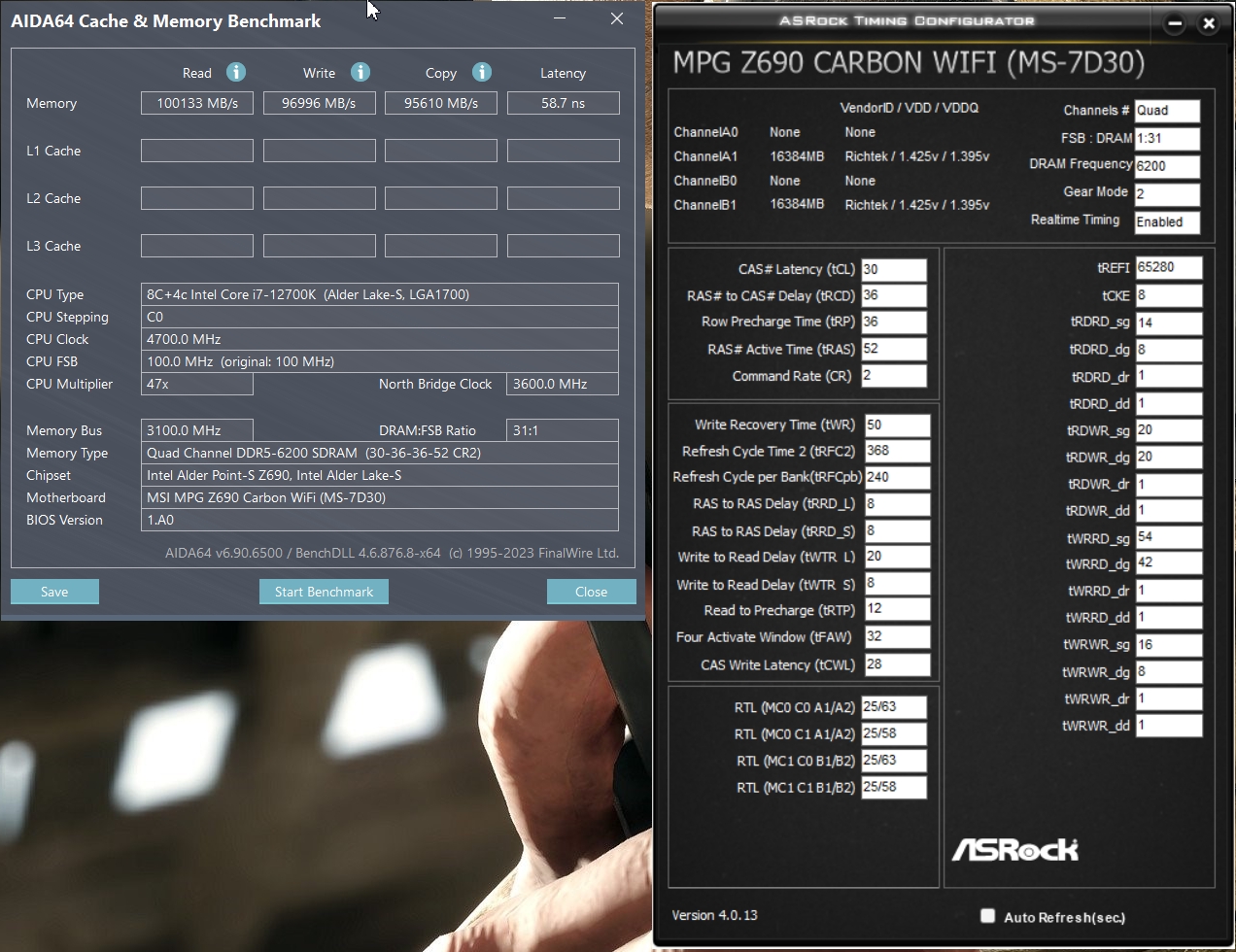Click the DRAM Frequency field showing 6200
This screenshot has height=952, width=1236.
[x=1167, y=166]
